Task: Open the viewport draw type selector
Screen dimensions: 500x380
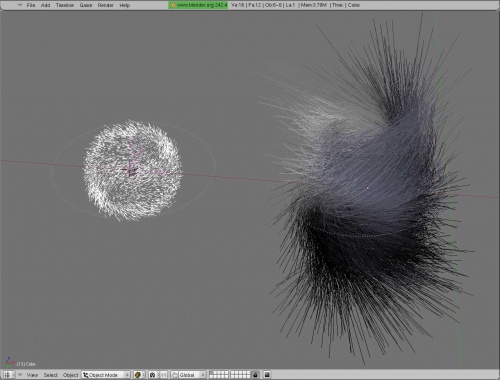Action: (x=139, y=375)
